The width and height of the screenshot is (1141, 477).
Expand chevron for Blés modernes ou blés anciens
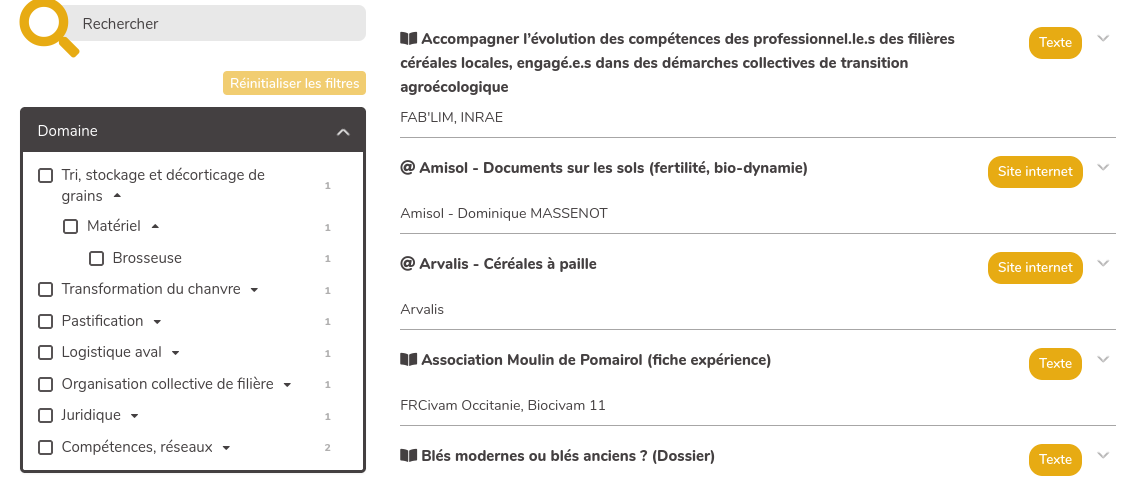click(x=1103, y=455)
